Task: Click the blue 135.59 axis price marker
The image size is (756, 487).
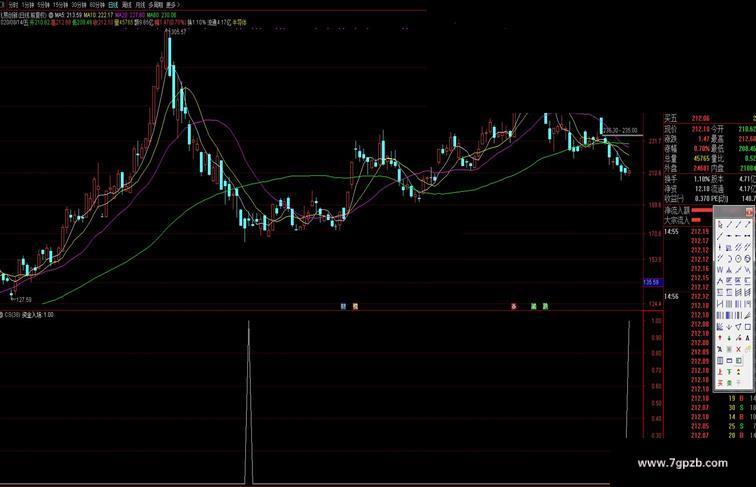Action: (653, 282)
